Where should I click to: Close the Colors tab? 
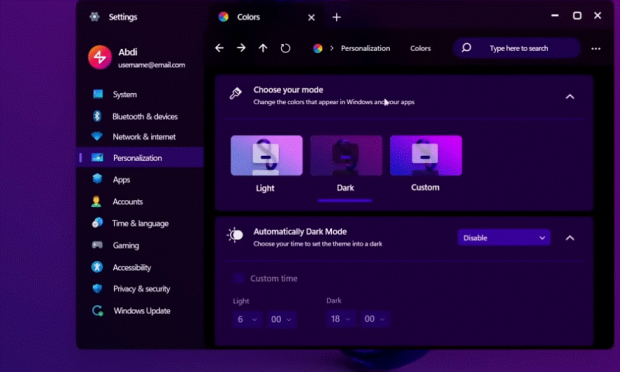312,17
